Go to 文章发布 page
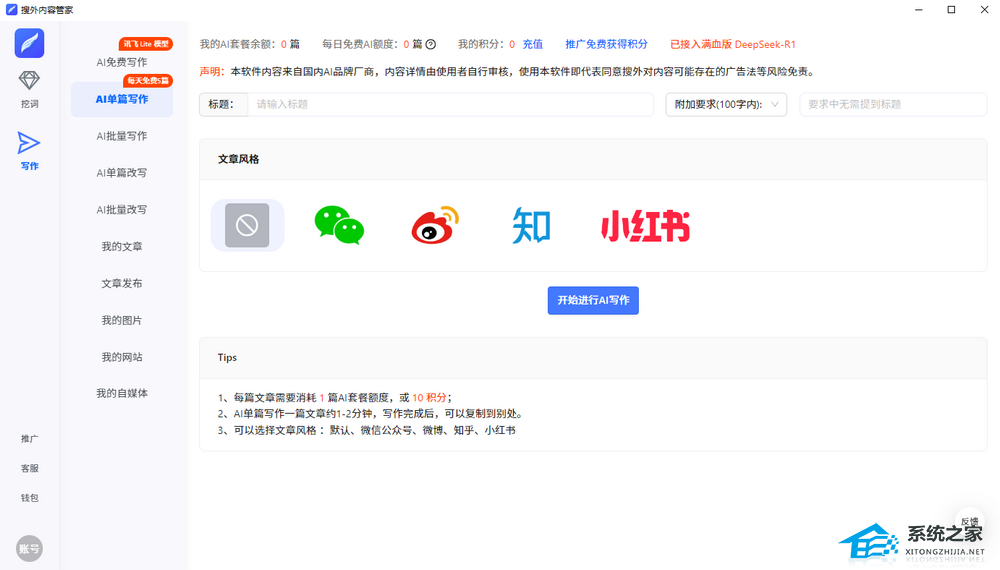Screen dimensions: 1000x570 pyautogui.click(x=122, y=284)
